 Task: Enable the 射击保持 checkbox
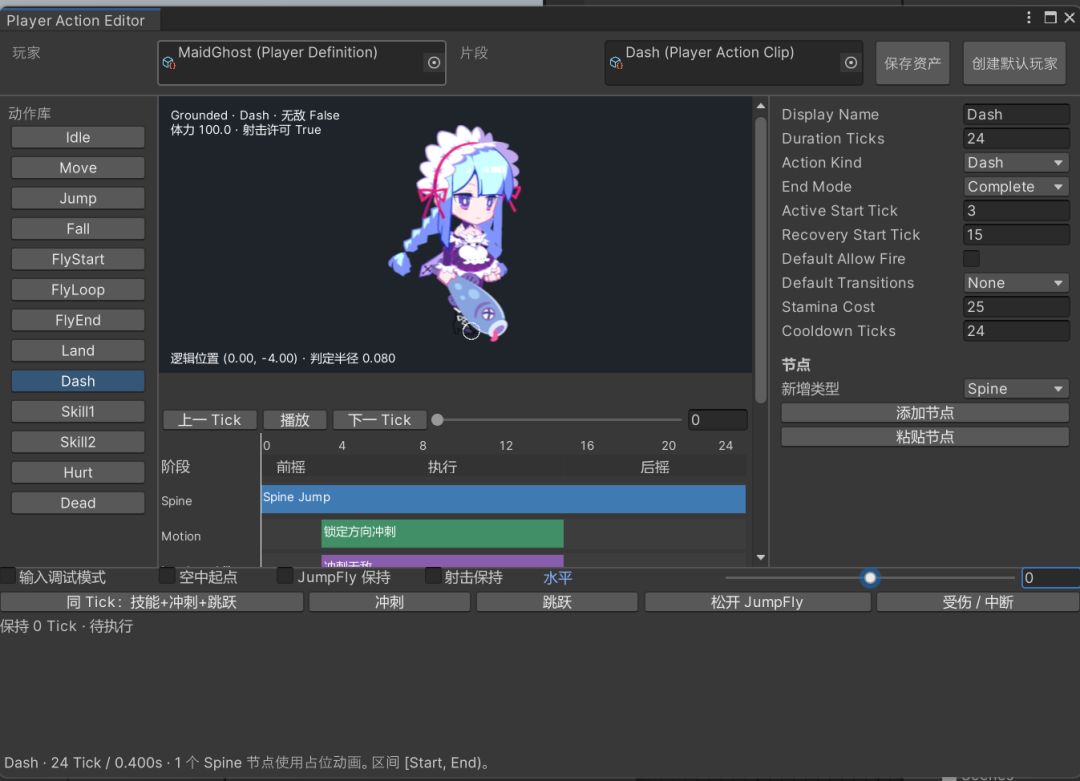(433, 576)
